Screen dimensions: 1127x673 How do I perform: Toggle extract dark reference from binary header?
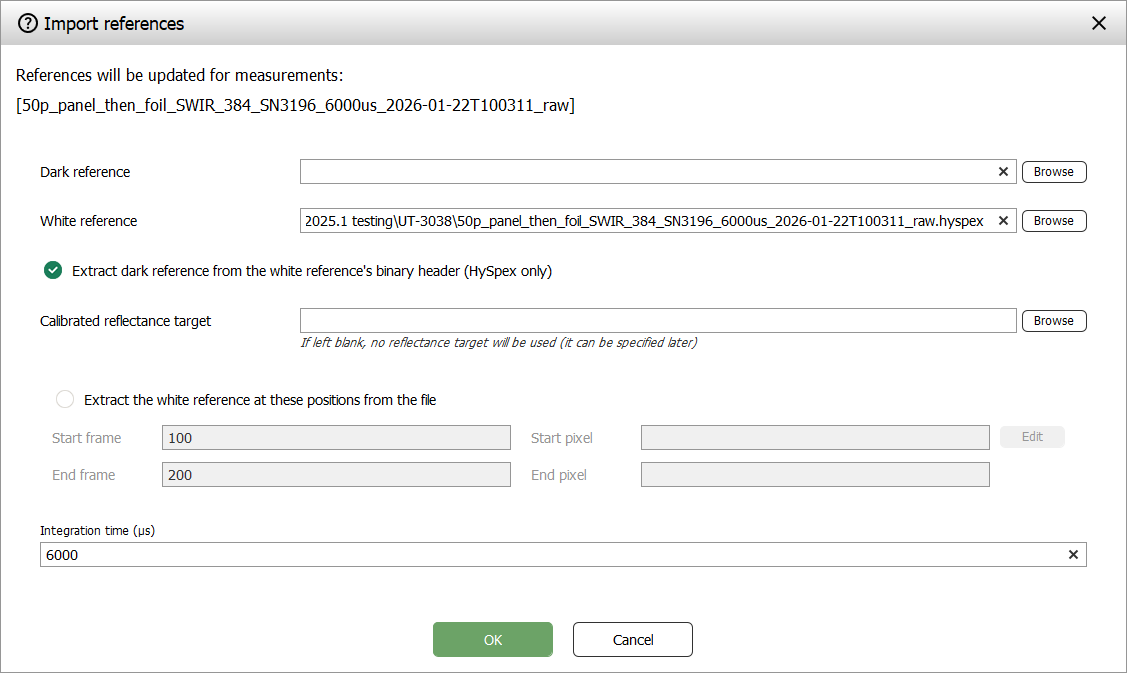(x=53, y=271)
